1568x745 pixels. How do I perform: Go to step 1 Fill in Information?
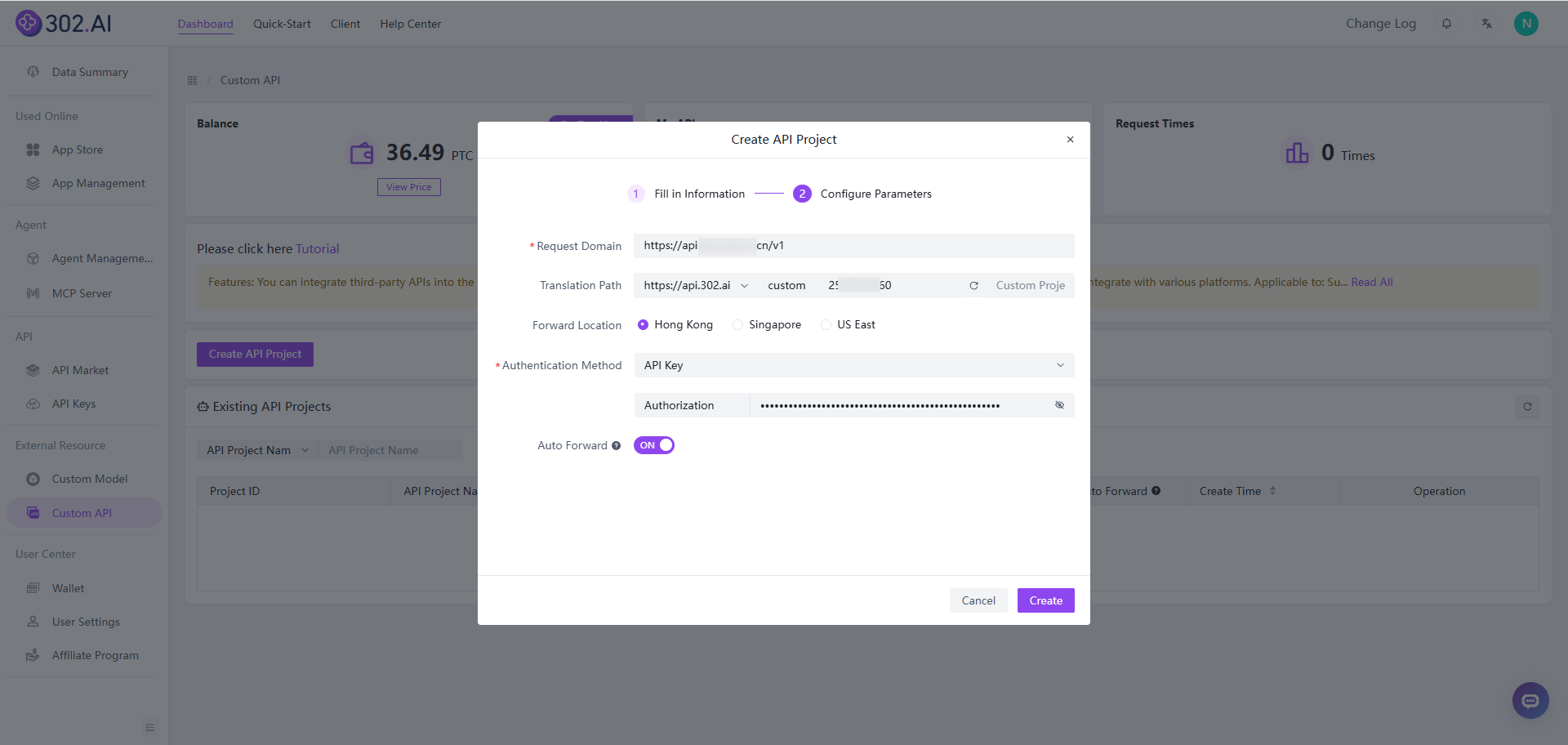click(686, 194)
